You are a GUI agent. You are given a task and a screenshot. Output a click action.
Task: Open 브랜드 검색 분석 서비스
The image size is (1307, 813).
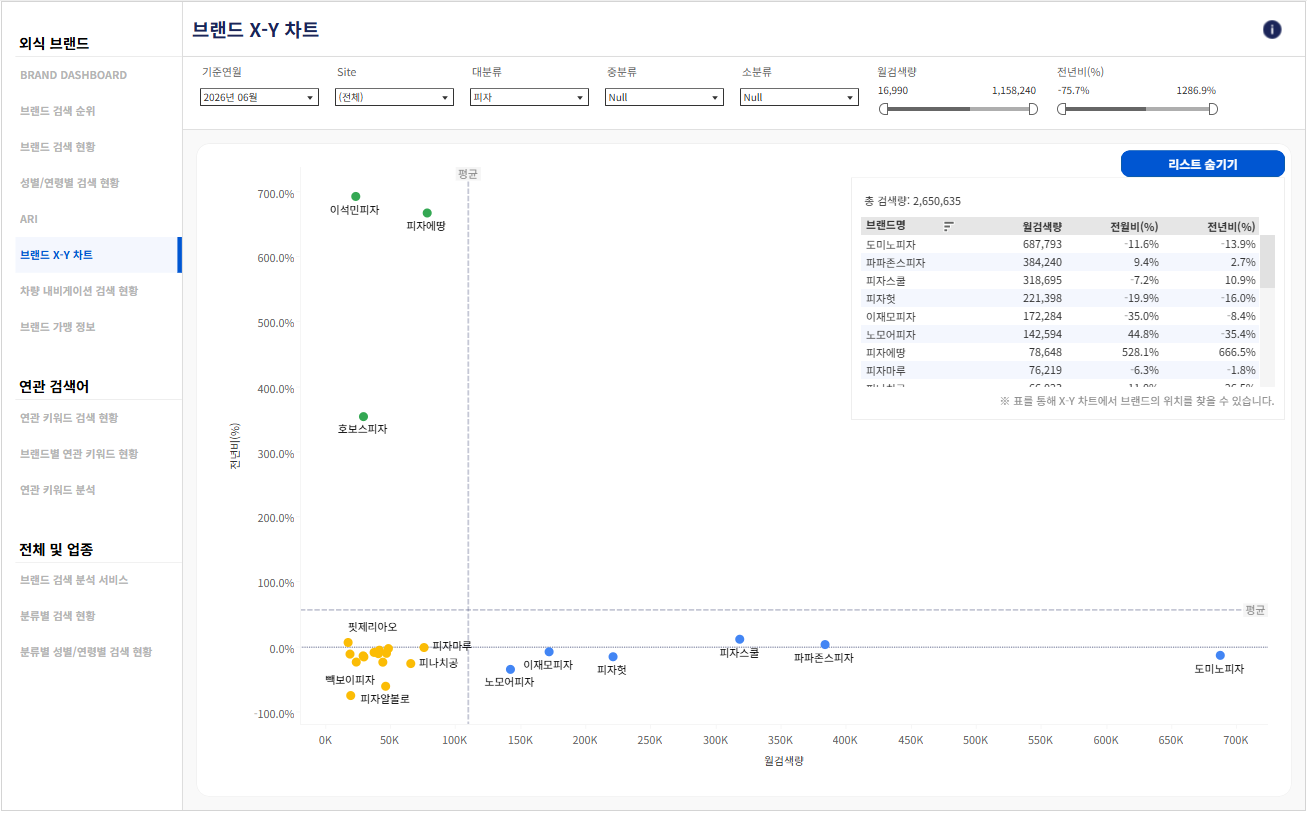point(74,580)
